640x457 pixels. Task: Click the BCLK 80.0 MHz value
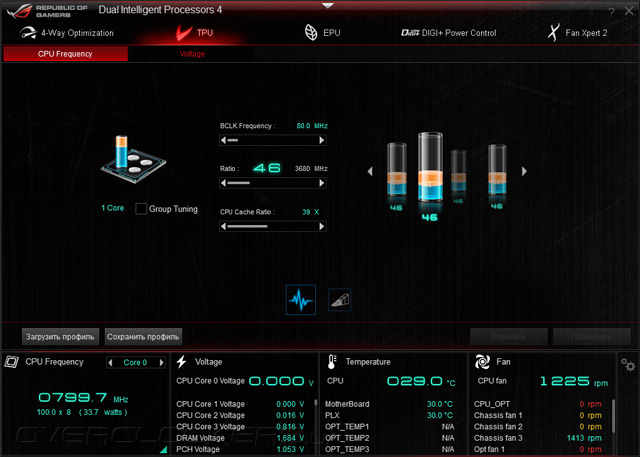click(x=312, y=126)
